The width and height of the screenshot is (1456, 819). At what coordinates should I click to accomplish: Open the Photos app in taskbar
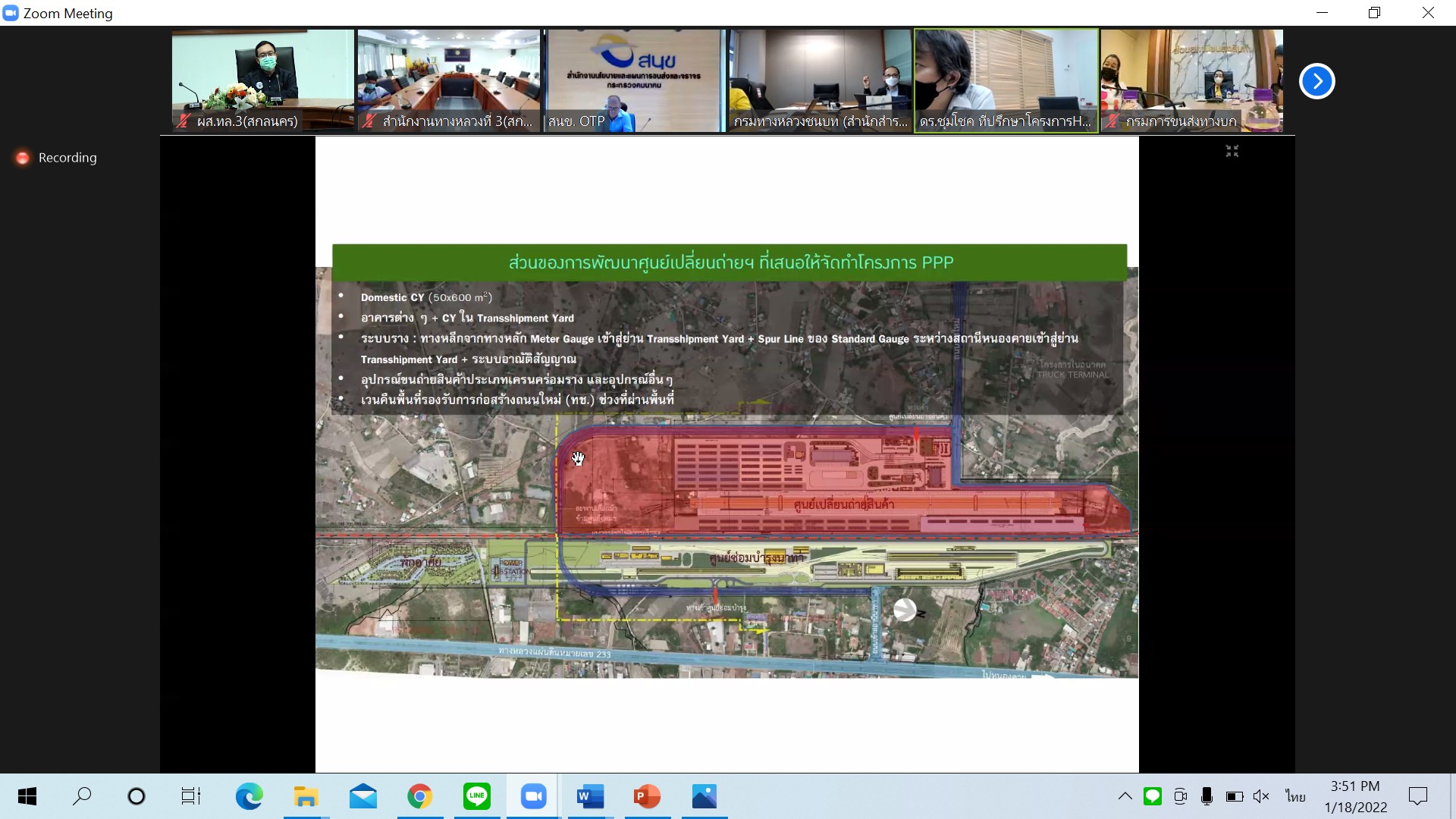coord(704,796)
